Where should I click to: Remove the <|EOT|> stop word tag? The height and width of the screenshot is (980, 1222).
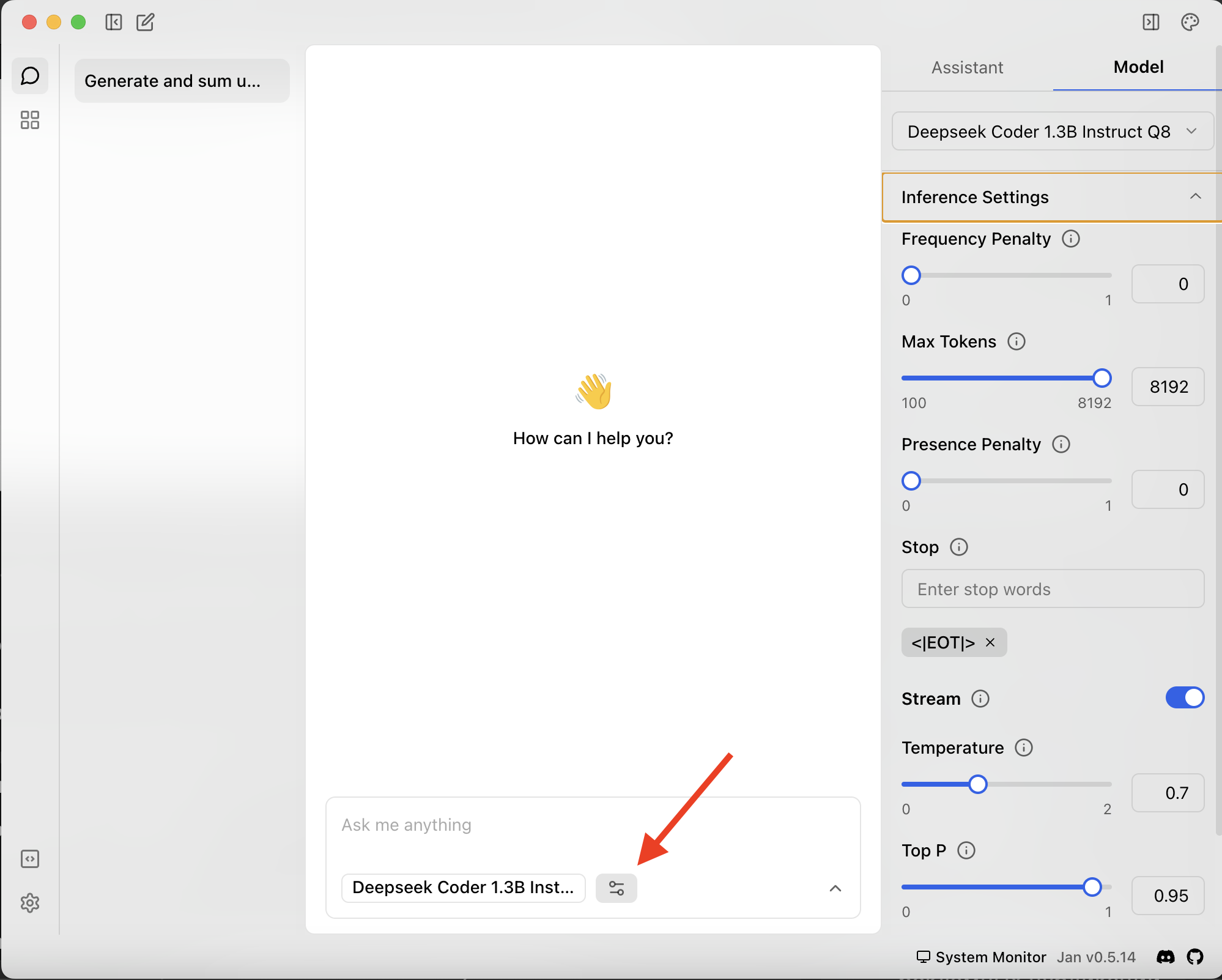990,642
